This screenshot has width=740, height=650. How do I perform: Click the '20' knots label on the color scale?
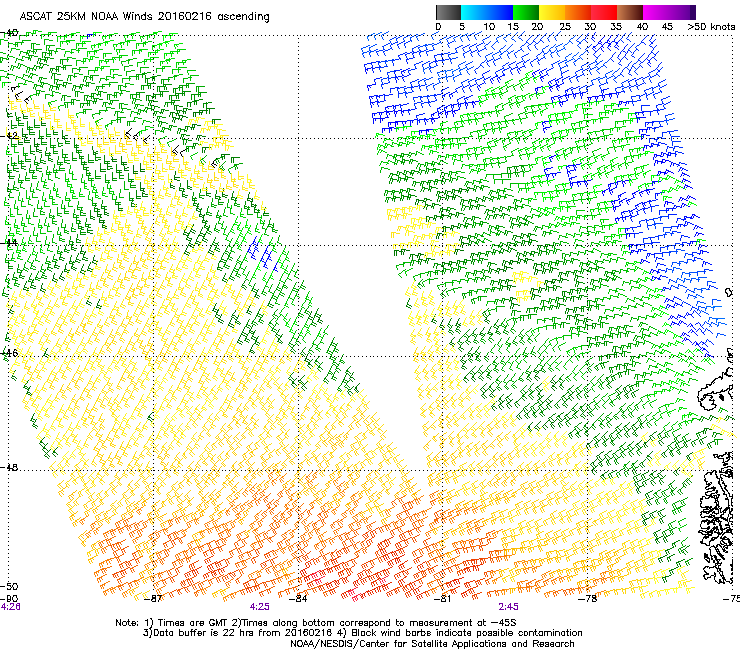click(x=537, y=27)
